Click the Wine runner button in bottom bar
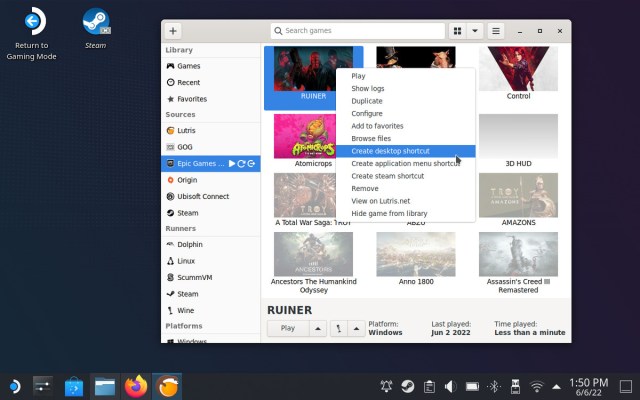Screen dimensions: 640x400 pyautogui.click(x=338, y=328)
